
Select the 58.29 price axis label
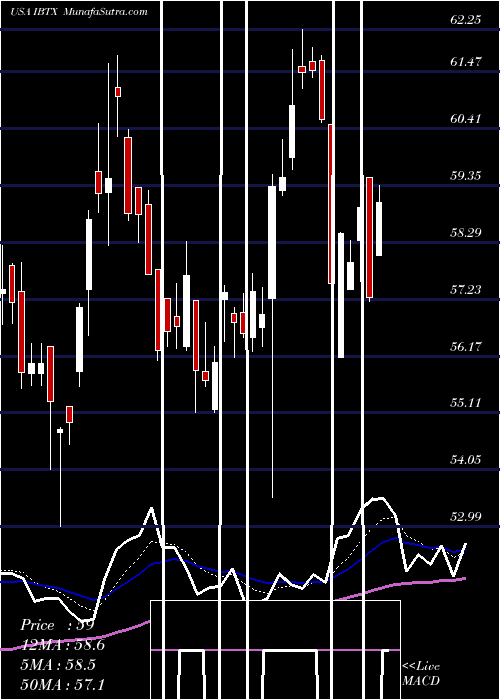click(466, 233)
